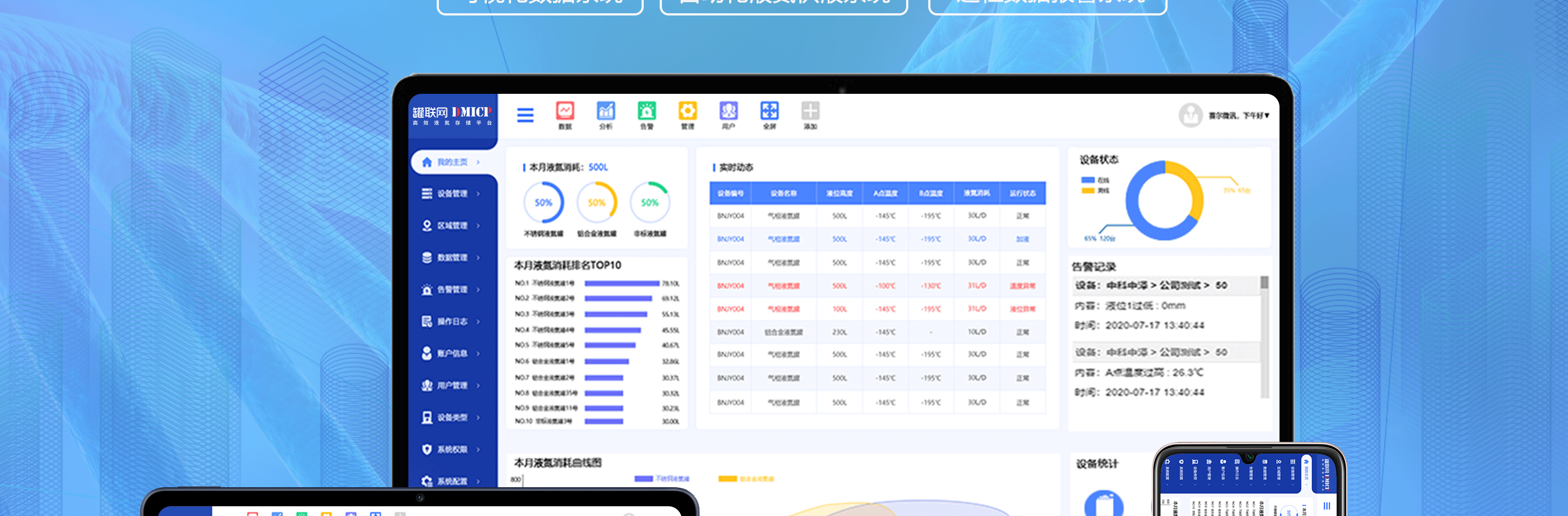Open the orange 管理 gear icon
1568x516 pixels.
point(687,111)
